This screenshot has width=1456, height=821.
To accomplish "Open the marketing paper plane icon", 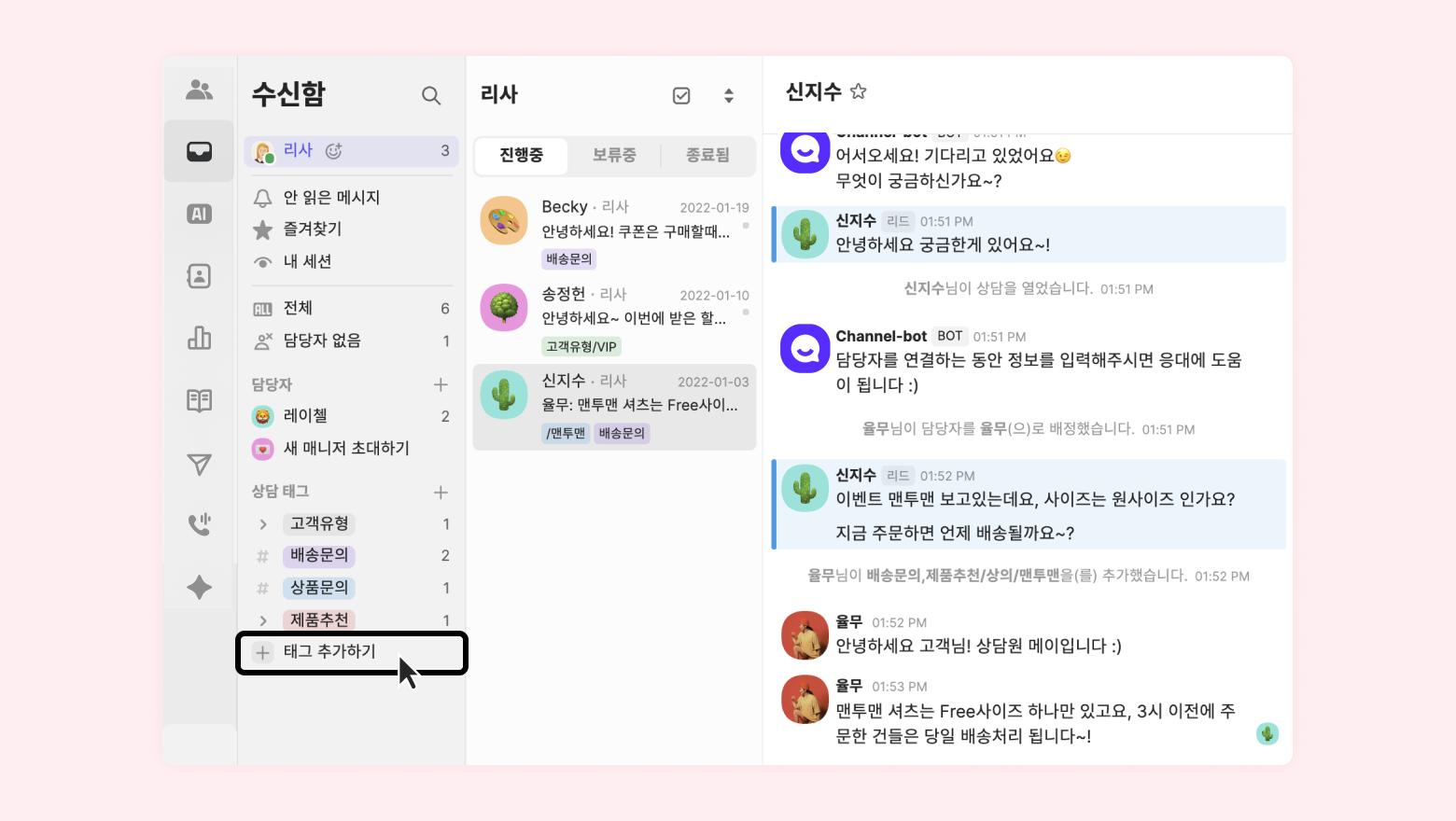I will coord(199,464).
